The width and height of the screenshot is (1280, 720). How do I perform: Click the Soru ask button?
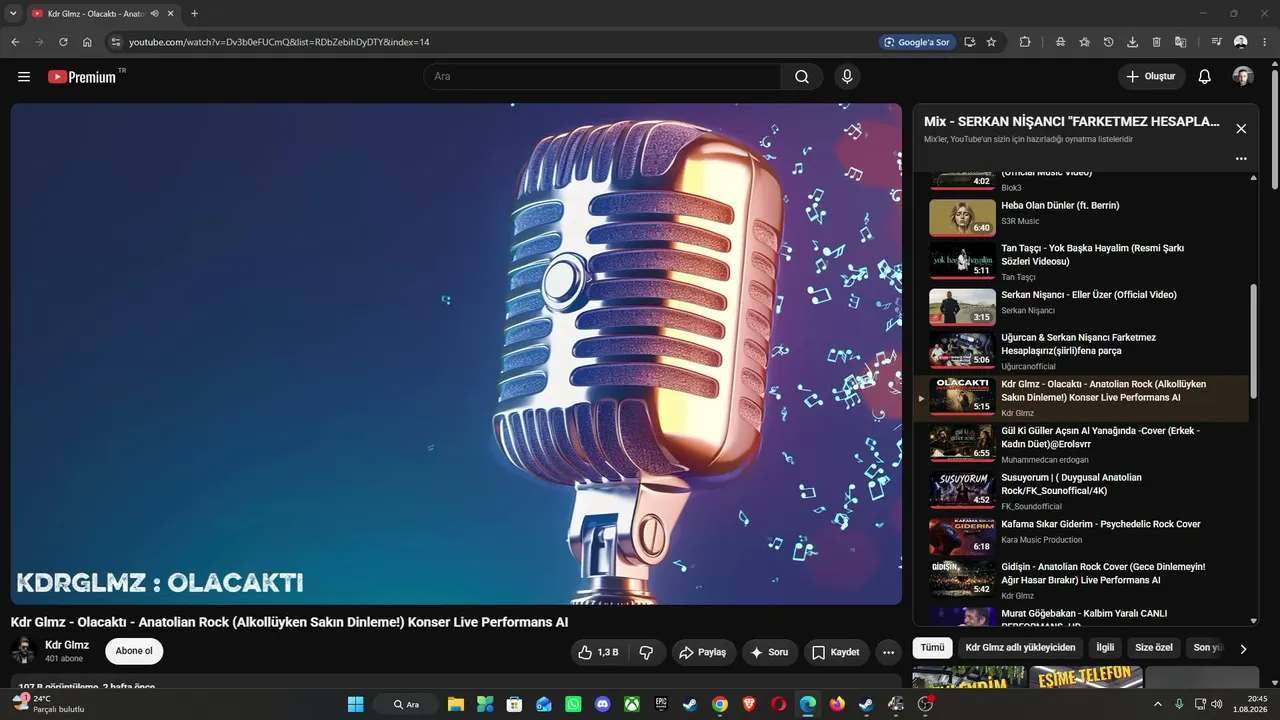coord(770,652)
